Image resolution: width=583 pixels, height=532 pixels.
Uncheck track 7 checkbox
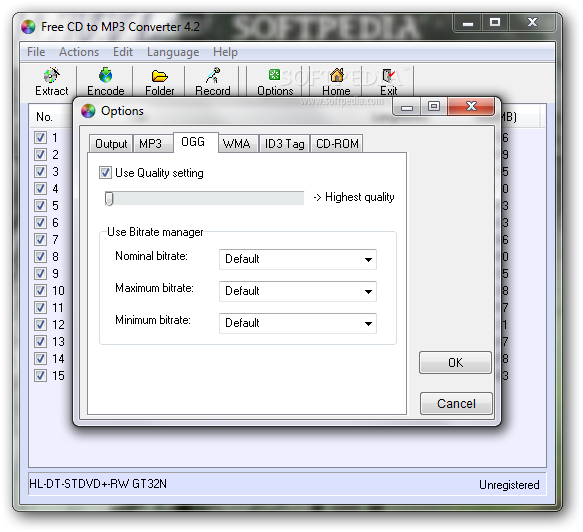click(x=40, y=239)
